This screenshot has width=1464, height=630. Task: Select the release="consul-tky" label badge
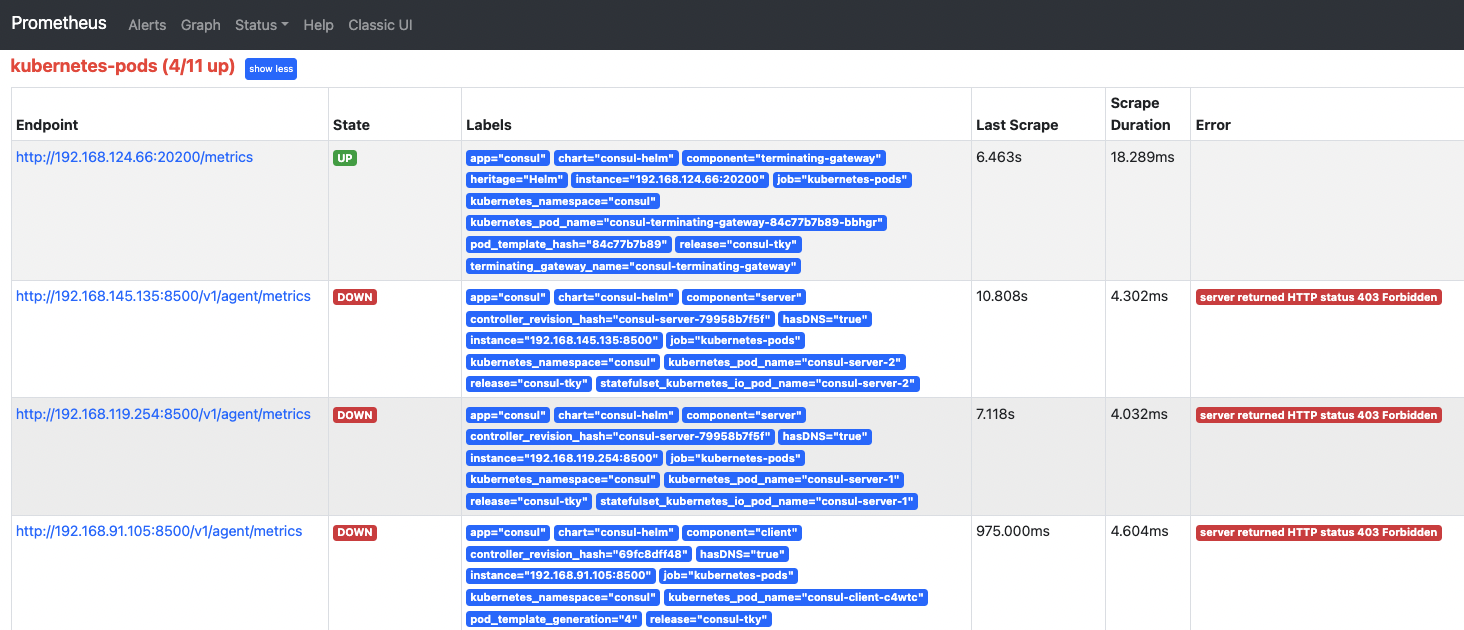[738, 243]
